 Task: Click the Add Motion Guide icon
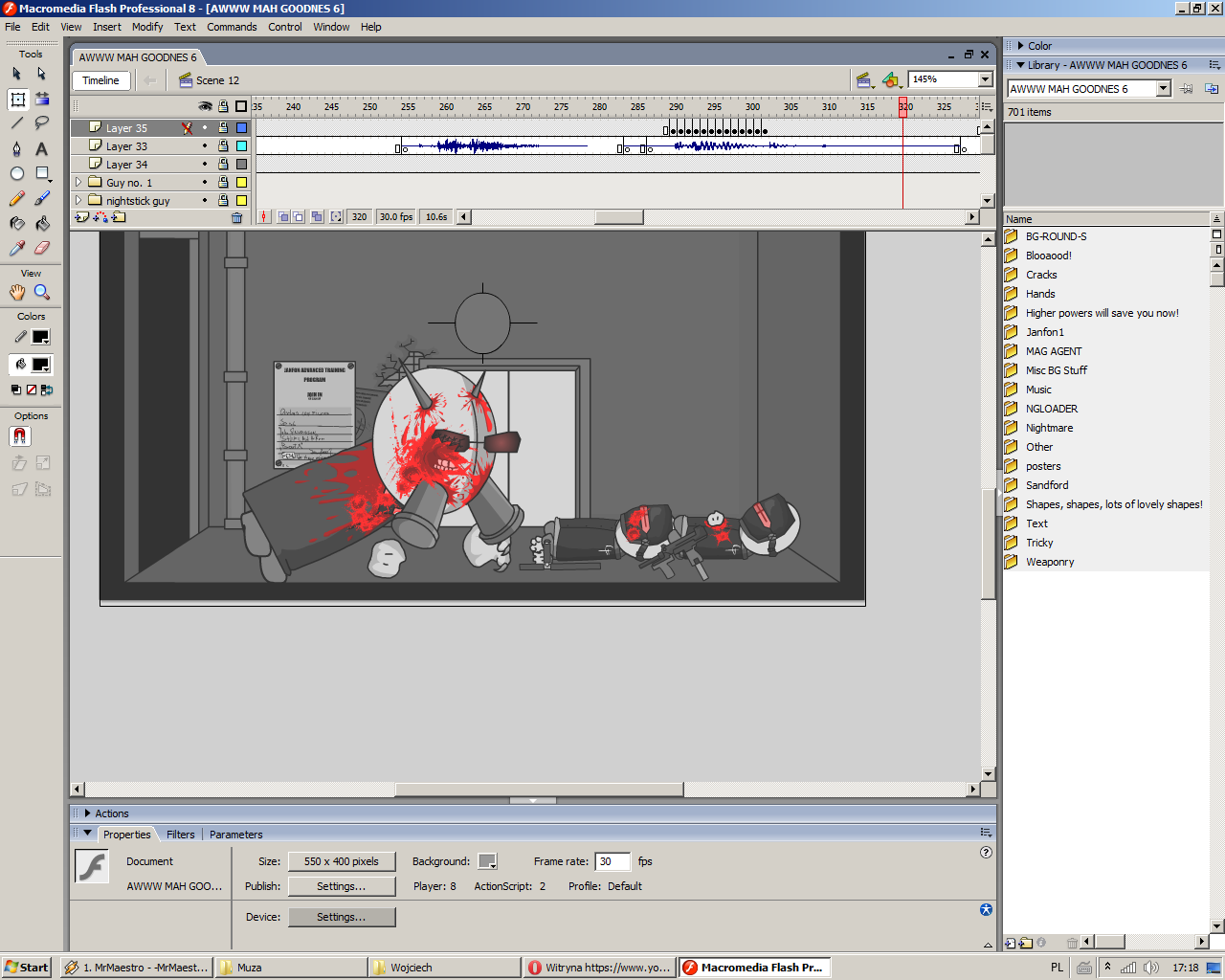click(100, 217)
